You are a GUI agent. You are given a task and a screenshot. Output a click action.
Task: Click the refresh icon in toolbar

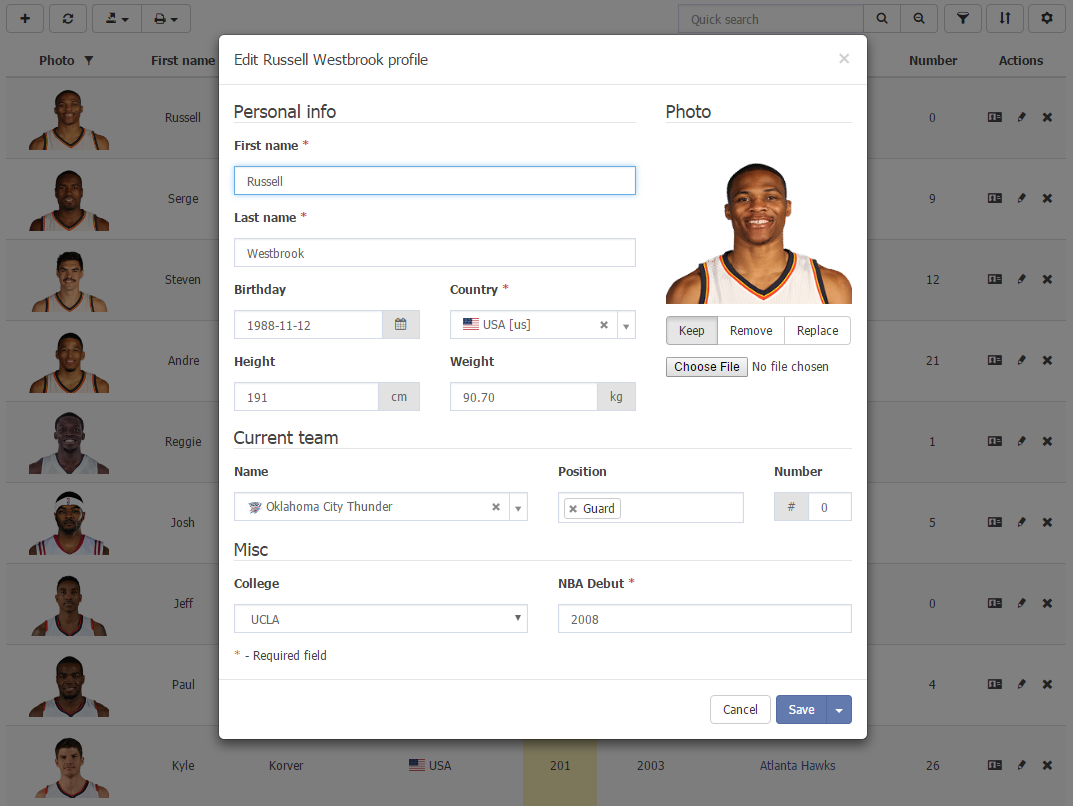pyautogui.click(x=67, y=19)
